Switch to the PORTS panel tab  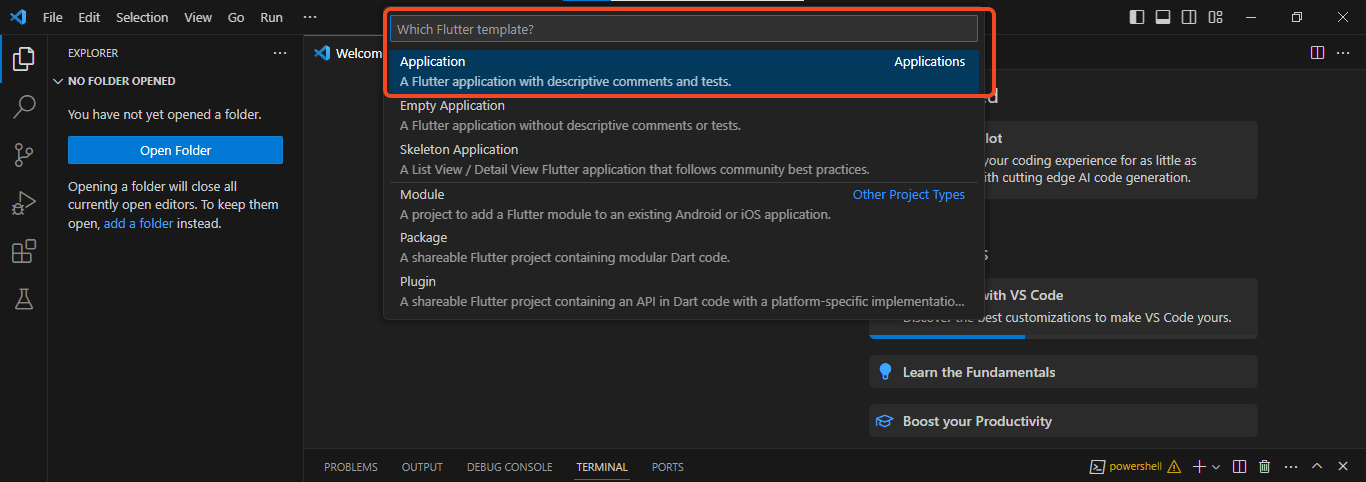pyautogui.click(x=668, y=467)
